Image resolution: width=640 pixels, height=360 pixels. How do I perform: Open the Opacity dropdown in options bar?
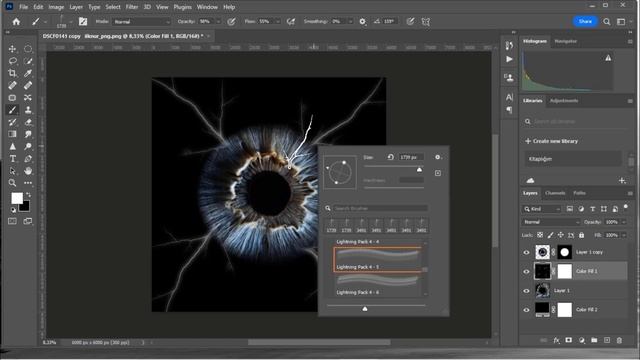pyautogui.click(x=218, y=22)
